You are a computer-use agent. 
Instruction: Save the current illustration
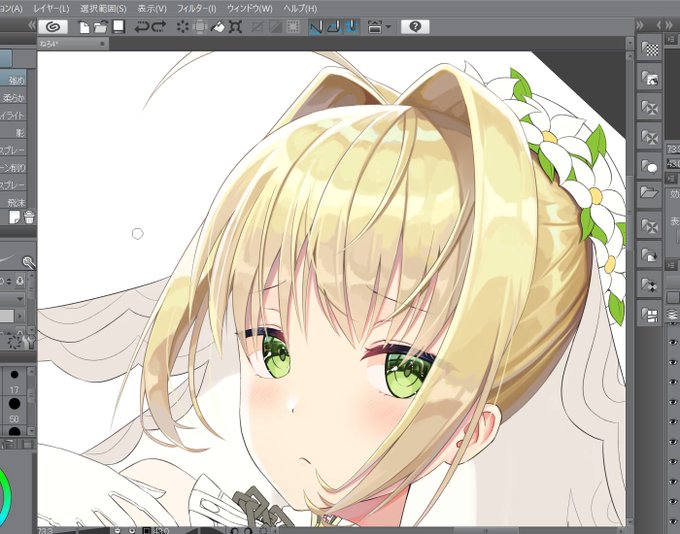(118, 27)
